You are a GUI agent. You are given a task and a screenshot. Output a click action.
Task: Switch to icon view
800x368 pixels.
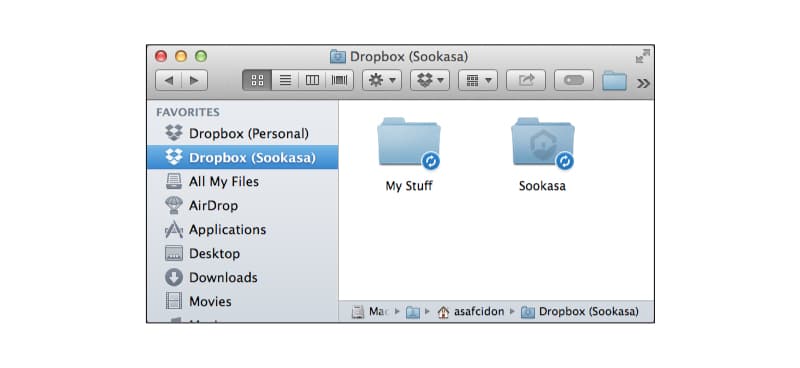[257, 81]
